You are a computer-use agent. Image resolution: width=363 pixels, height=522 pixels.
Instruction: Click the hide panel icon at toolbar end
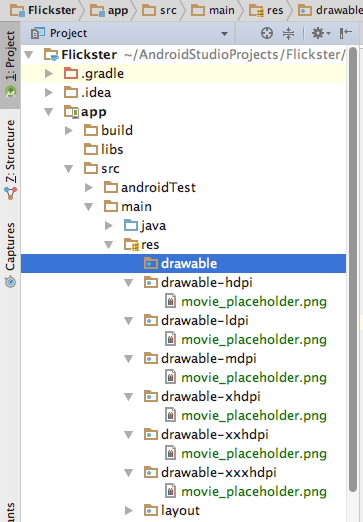pos(346,33)
